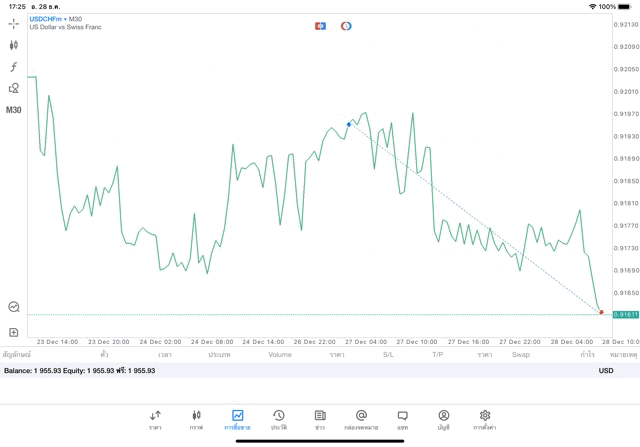Open the indicators function icon
640x447 pixels.
(x=14, y=67)
